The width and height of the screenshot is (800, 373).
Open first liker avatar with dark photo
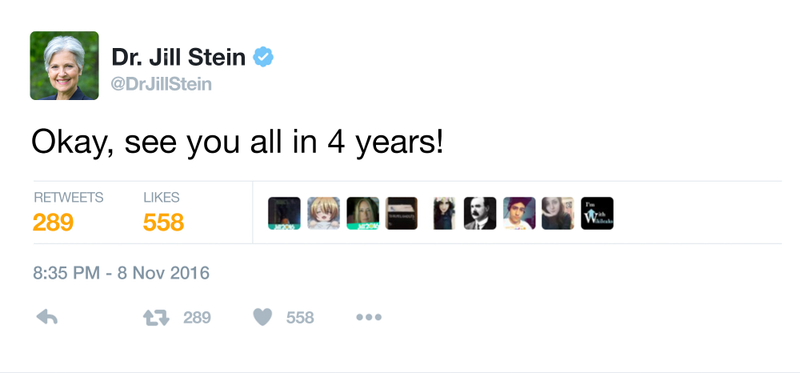point(284,213)
